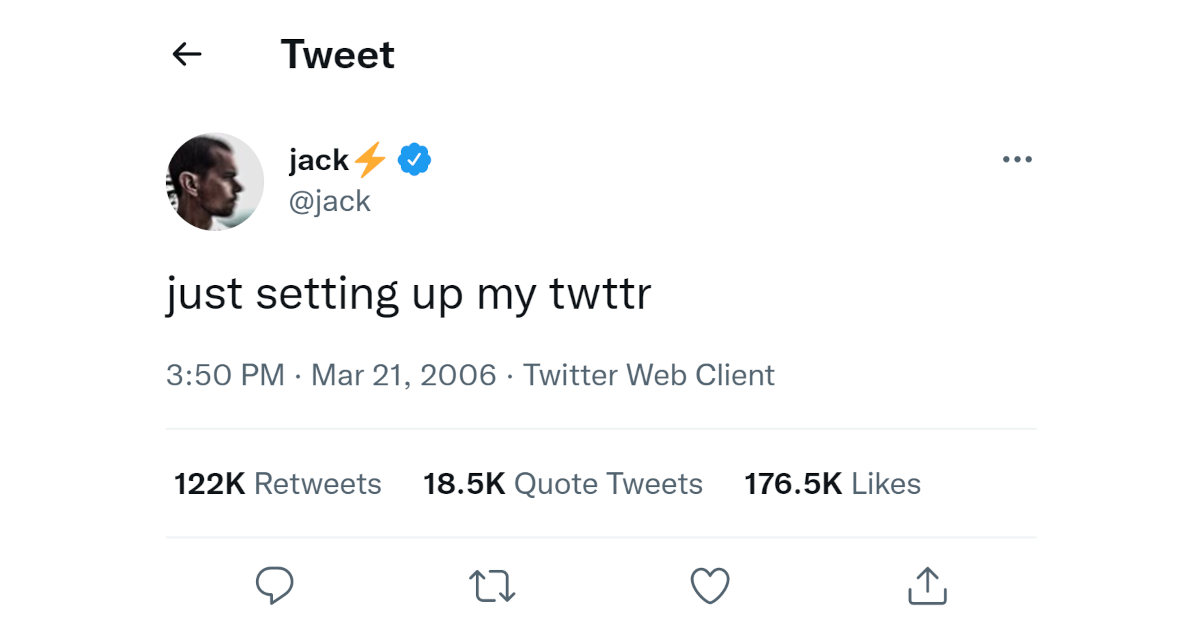Go back using the left arrow
Screen dimensions: 1200x630
click(187, 54)
